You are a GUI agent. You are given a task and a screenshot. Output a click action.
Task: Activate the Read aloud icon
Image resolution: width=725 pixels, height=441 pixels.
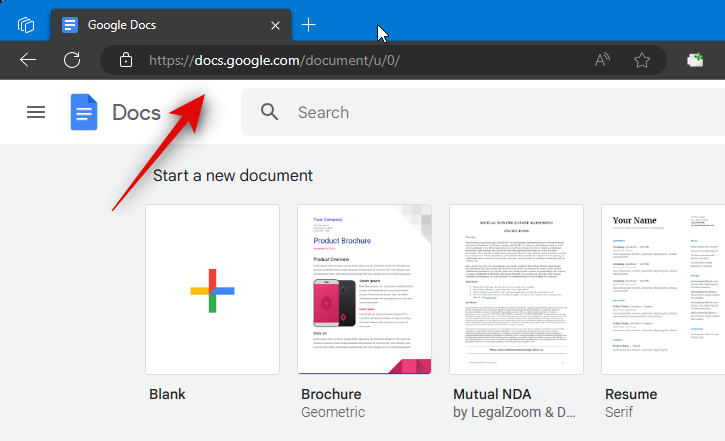point(602,60)
